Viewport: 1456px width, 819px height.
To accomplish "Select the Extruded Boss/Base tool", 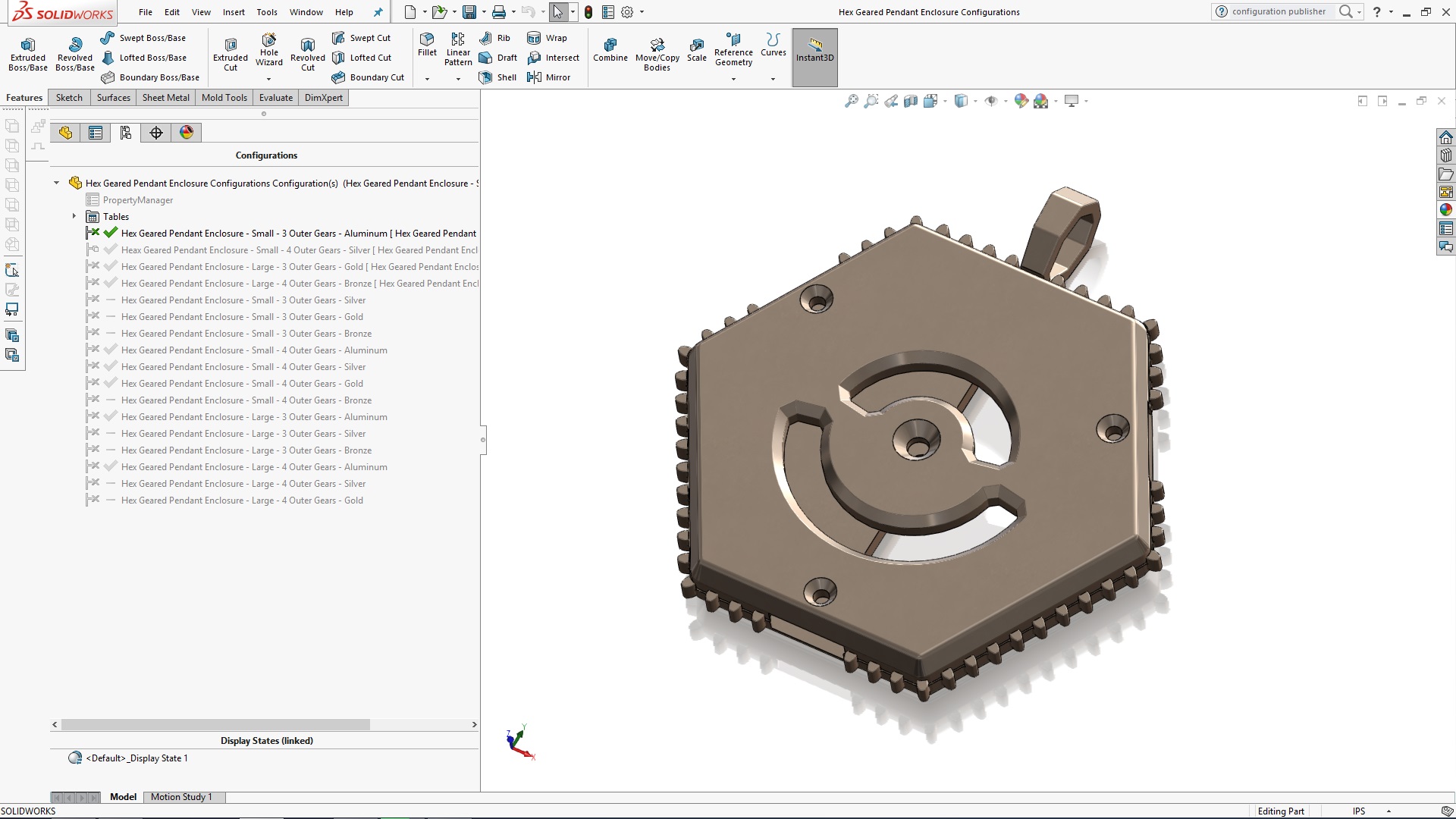I will [x=27, y=53].
